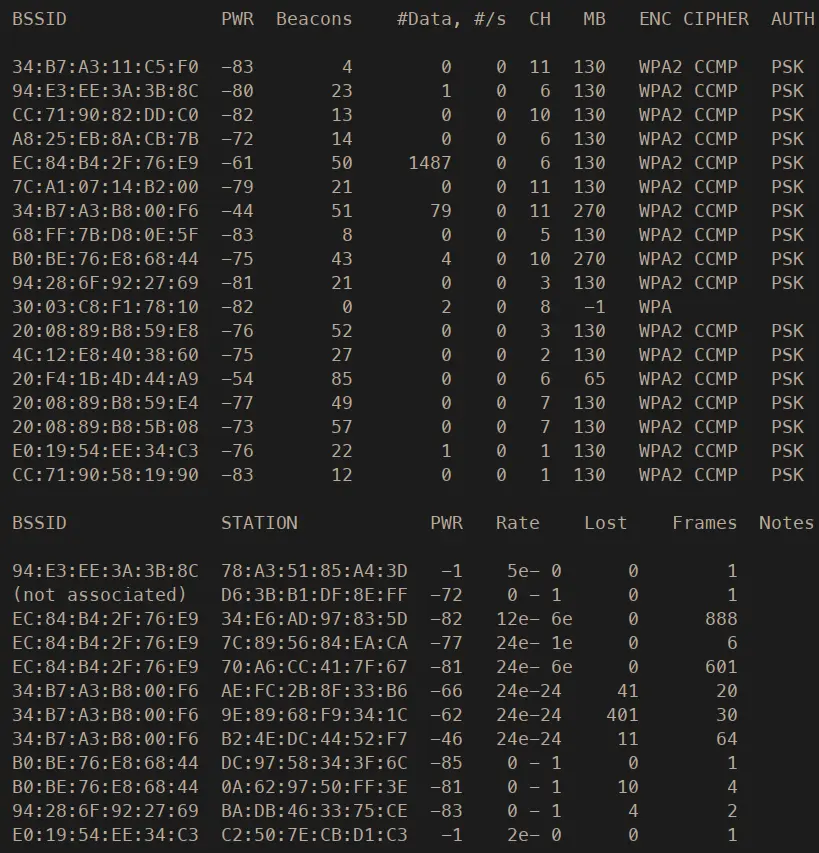The width and height of the screenshot is (819, 853).
Task: Select station 34:E6:AD:97:83:5D
Action: [314, 619]
